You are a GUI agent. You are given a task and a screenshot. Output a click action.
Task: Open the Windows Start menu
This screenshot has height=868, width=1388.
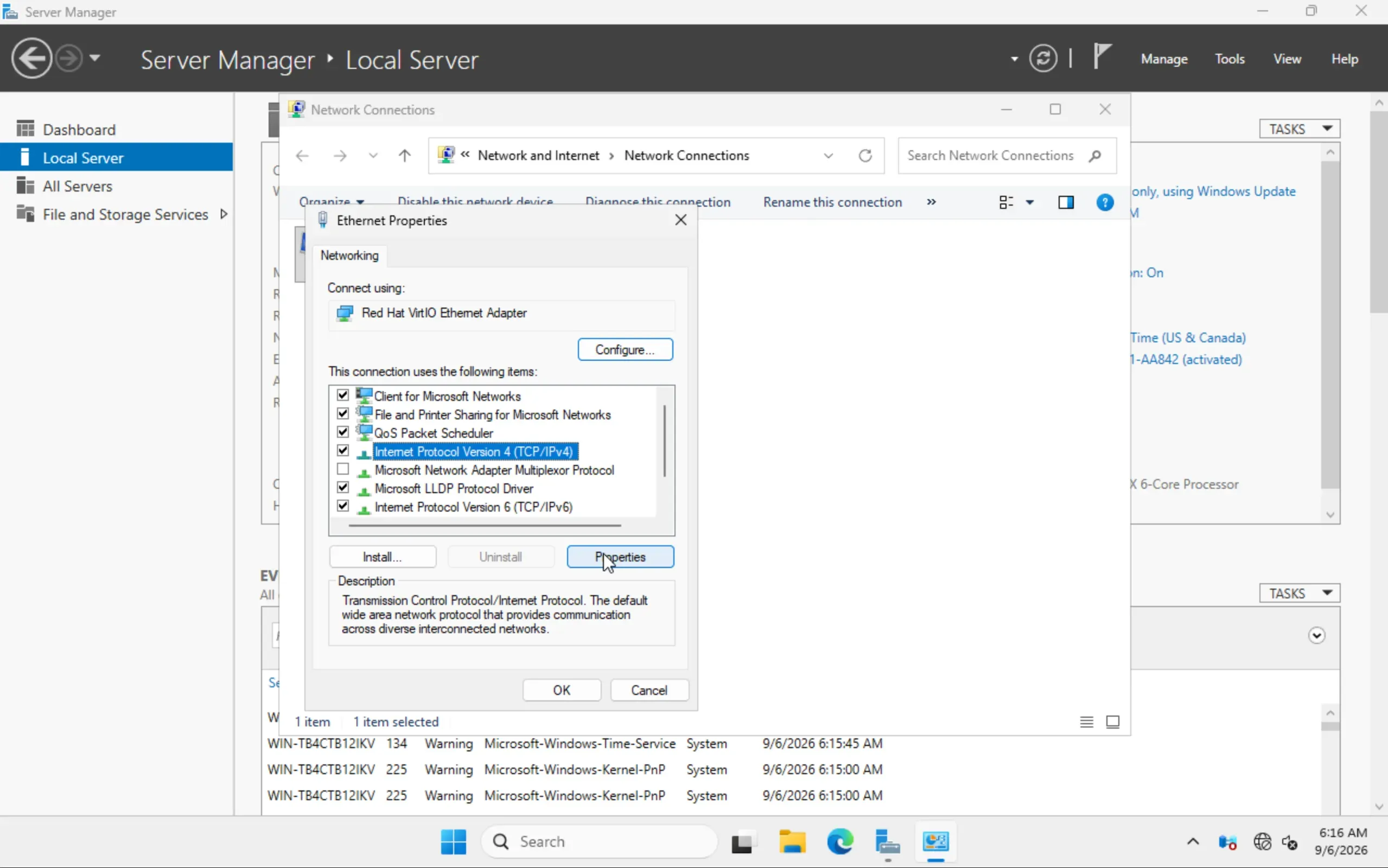tap(453, 841)
